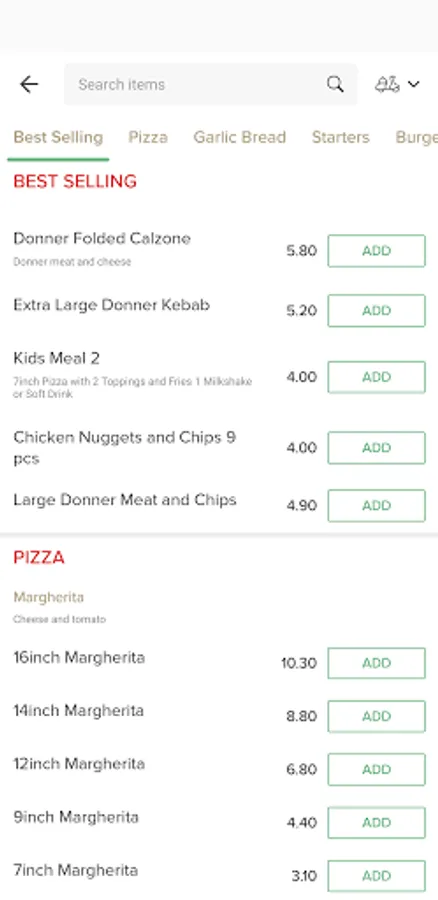The image size is (438, 900).
Task: Add 7inch Margherita pizza
Action: [377, 876]
